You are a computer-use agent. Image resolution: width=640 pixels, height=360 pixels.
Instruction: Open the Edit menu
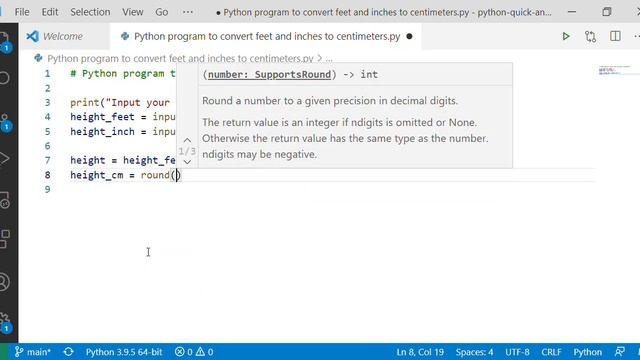pos(50,12)
